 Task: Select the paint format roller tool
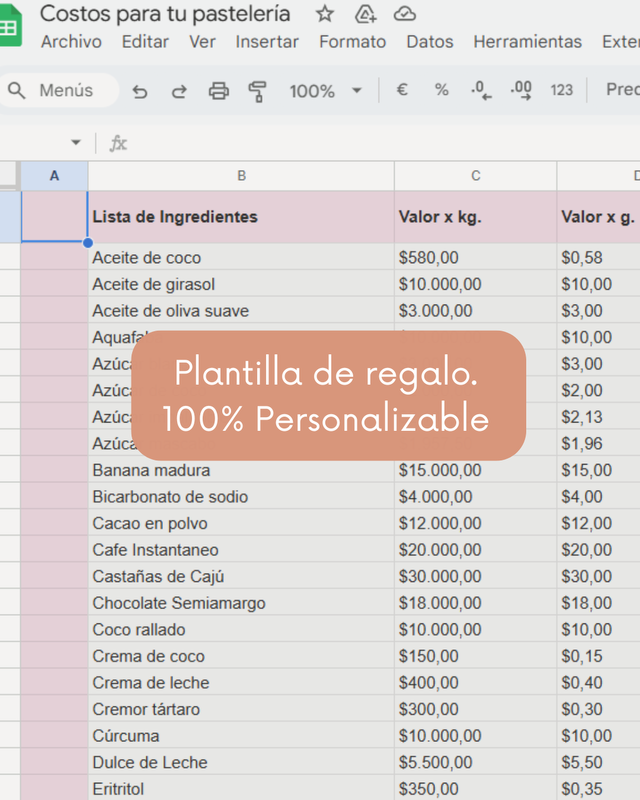click(x=257, y=91)
